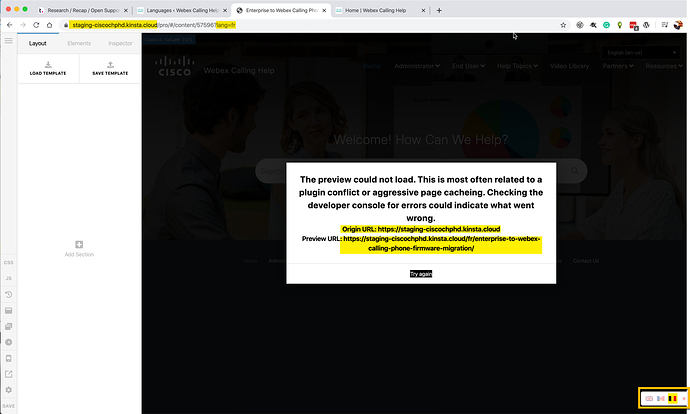The image size is (690, 414).
Task: Expand the Administrator menu
Action: (417, 66)
